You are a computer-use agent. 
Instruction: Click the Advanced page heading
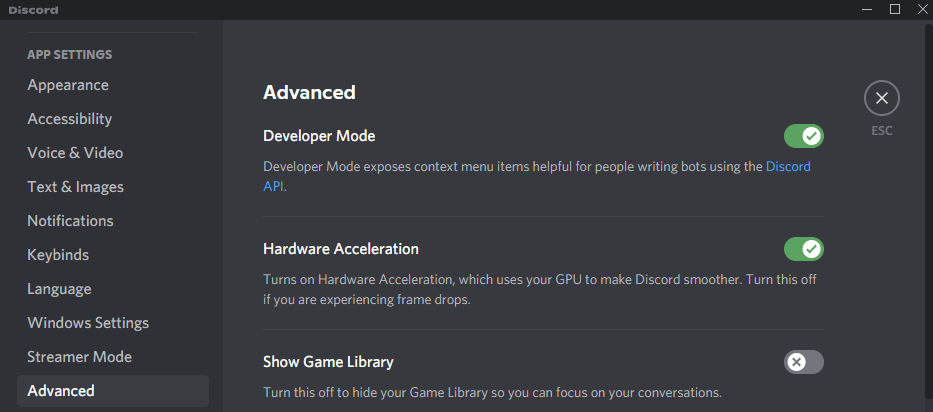pos(309,93)
